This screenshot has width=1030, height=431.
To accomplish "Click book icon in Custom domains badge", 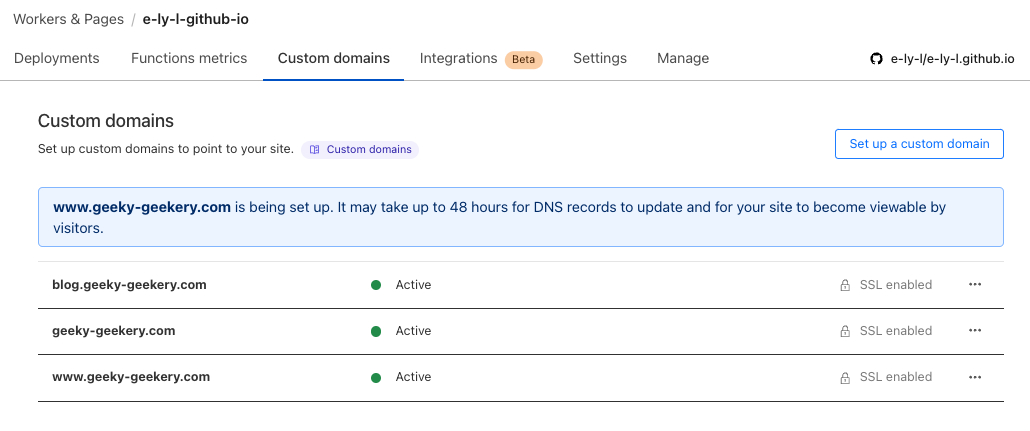I will (314, 150).
